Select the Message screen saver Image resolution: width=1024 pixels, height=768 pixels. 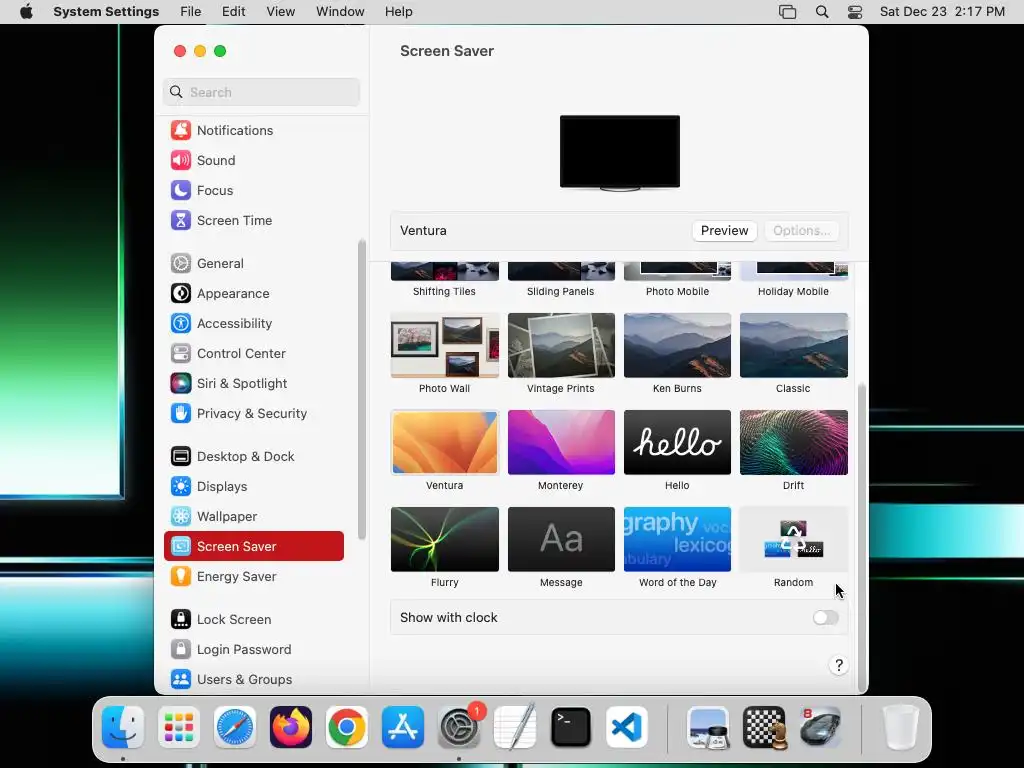pyautogui.click(x=561, y=539)
